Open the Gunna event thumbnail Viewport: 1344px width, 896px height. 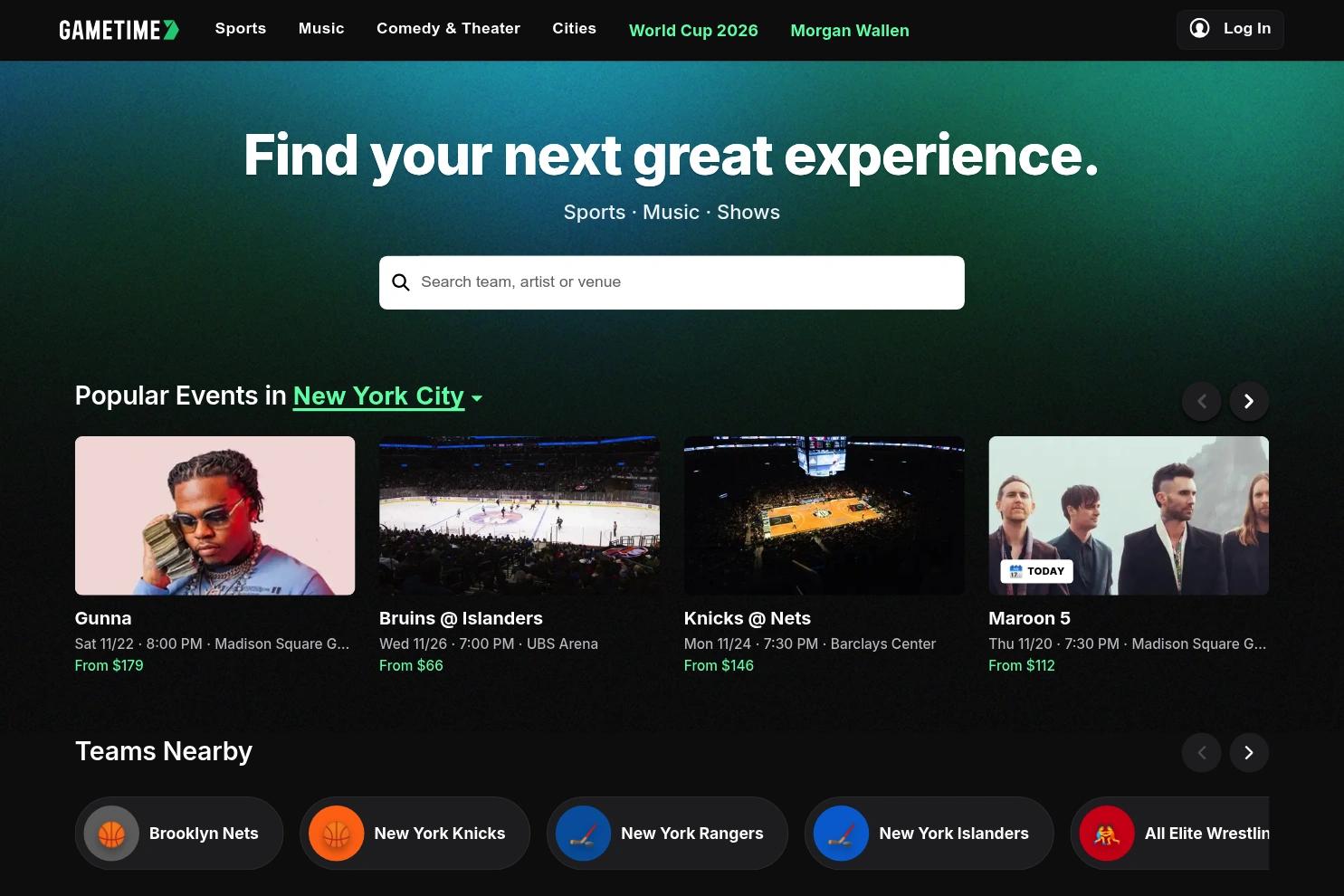(214, 516)
